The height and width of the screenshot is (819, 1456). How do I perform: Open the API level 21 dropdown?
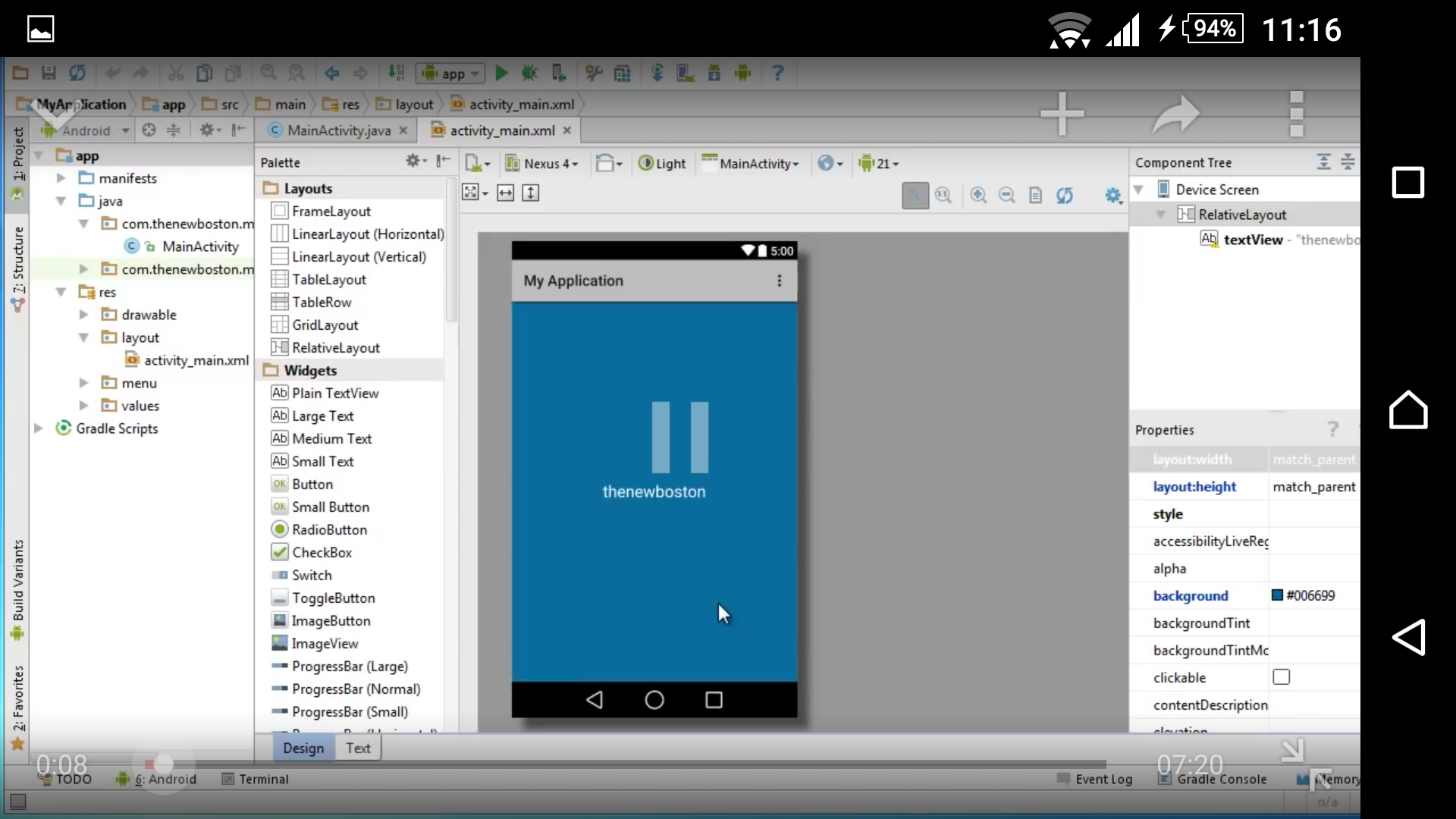tap(878, 163)
